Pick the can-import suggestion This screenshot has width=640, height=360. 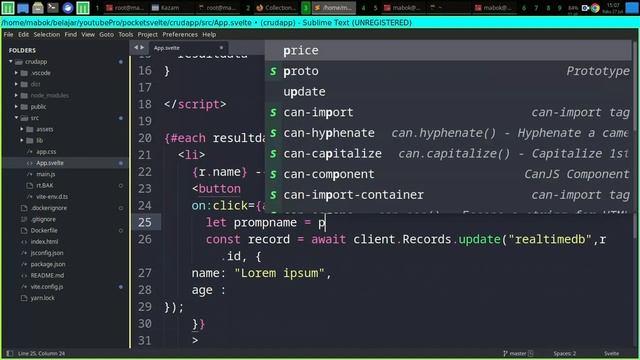pos(448,112)
